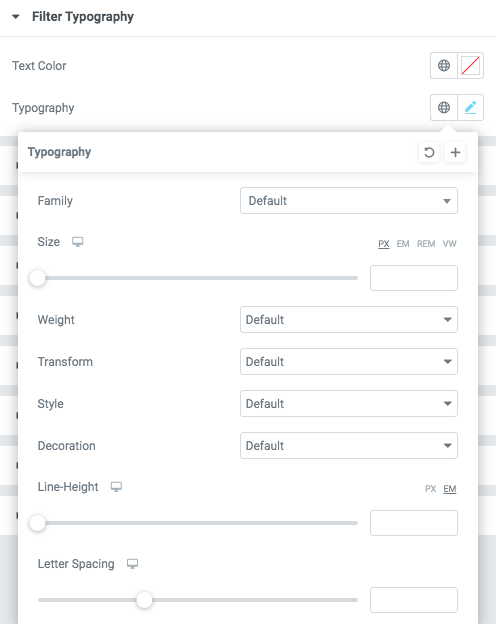Switch Size unit to REM

(x=426, y=244)
